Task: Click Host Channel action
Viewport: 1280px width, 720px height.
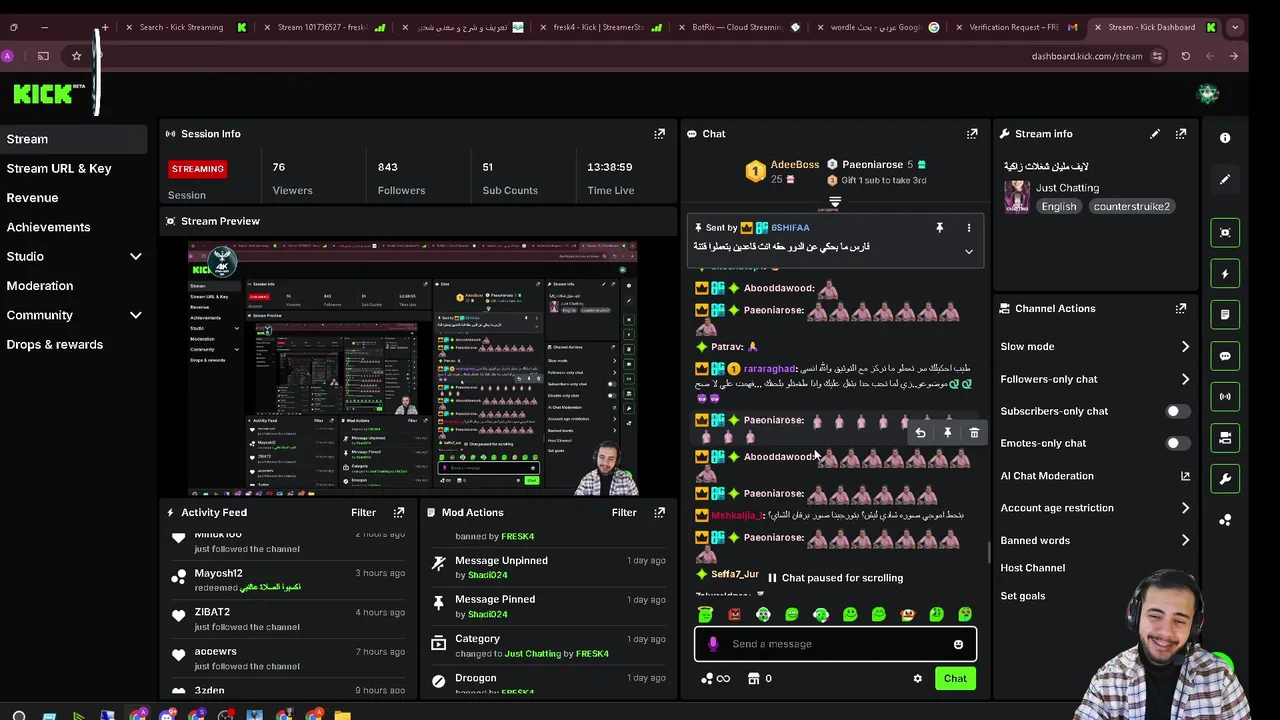Action: tap(1033, 568)
